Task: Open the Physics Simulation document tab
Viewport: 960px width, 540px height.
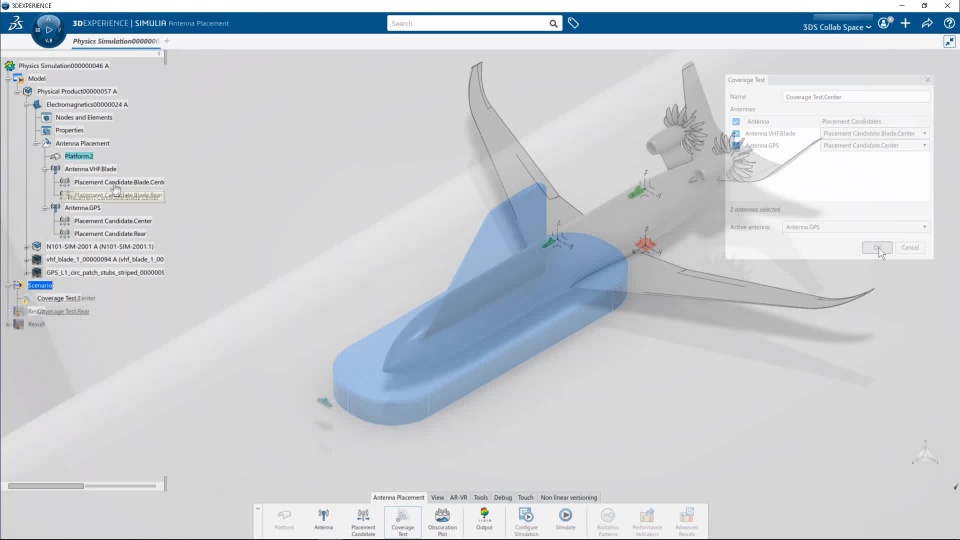Action: coord(115,41)
